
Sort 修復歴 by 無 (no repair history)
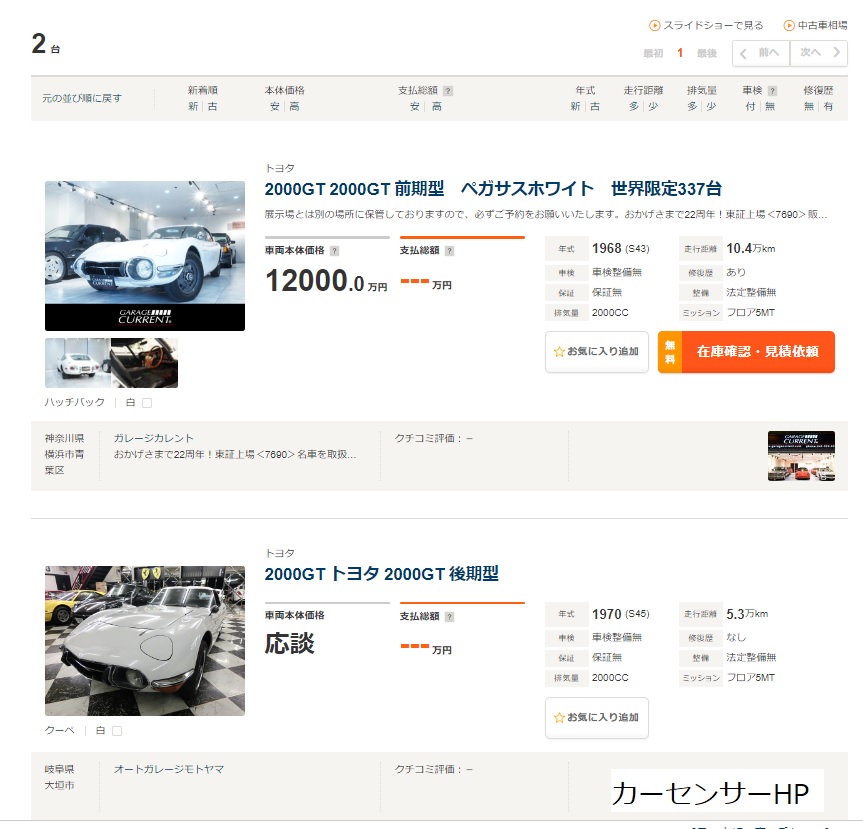[809, 106]
